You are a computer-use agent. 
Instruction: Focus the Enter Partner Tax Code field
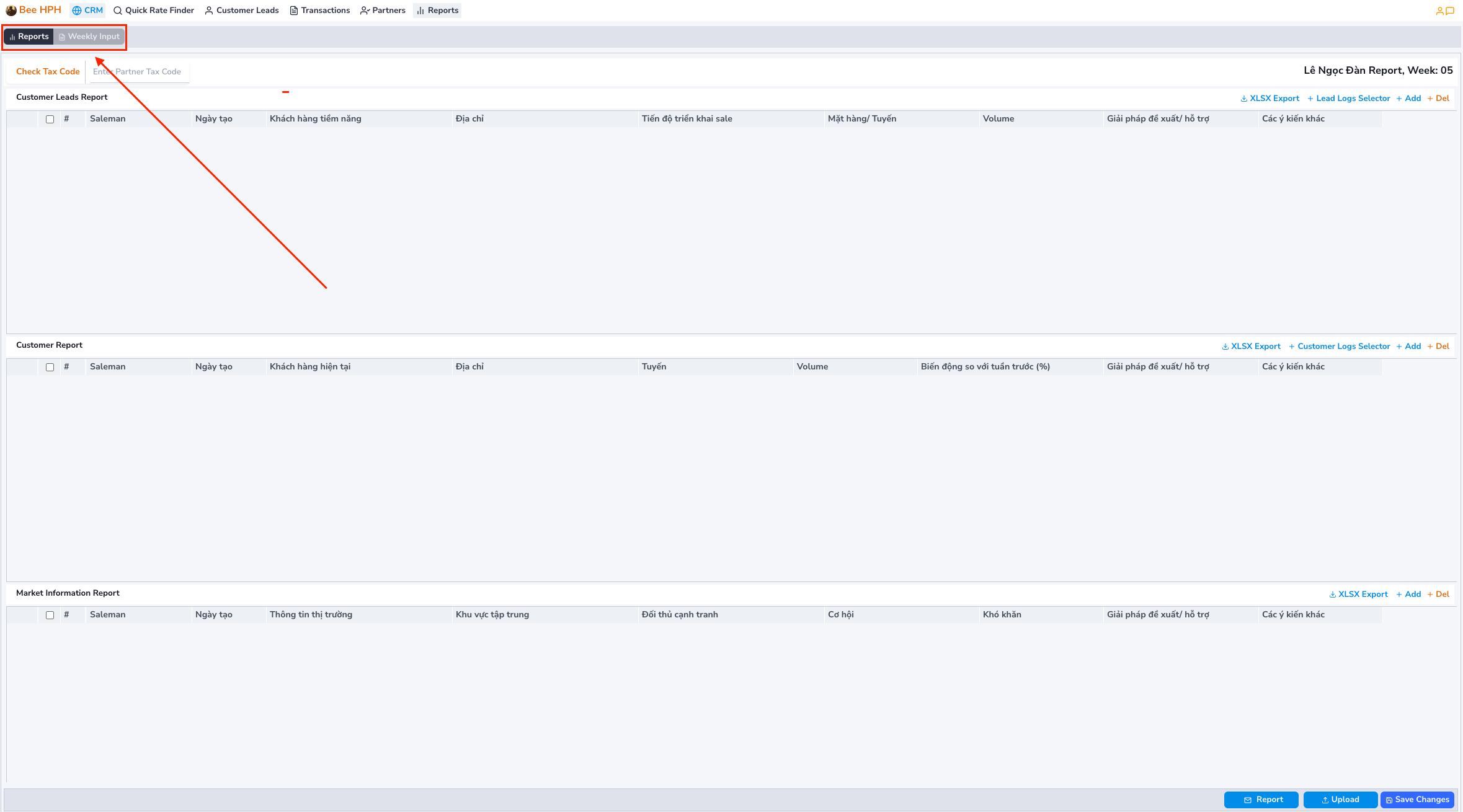[140, 72]
